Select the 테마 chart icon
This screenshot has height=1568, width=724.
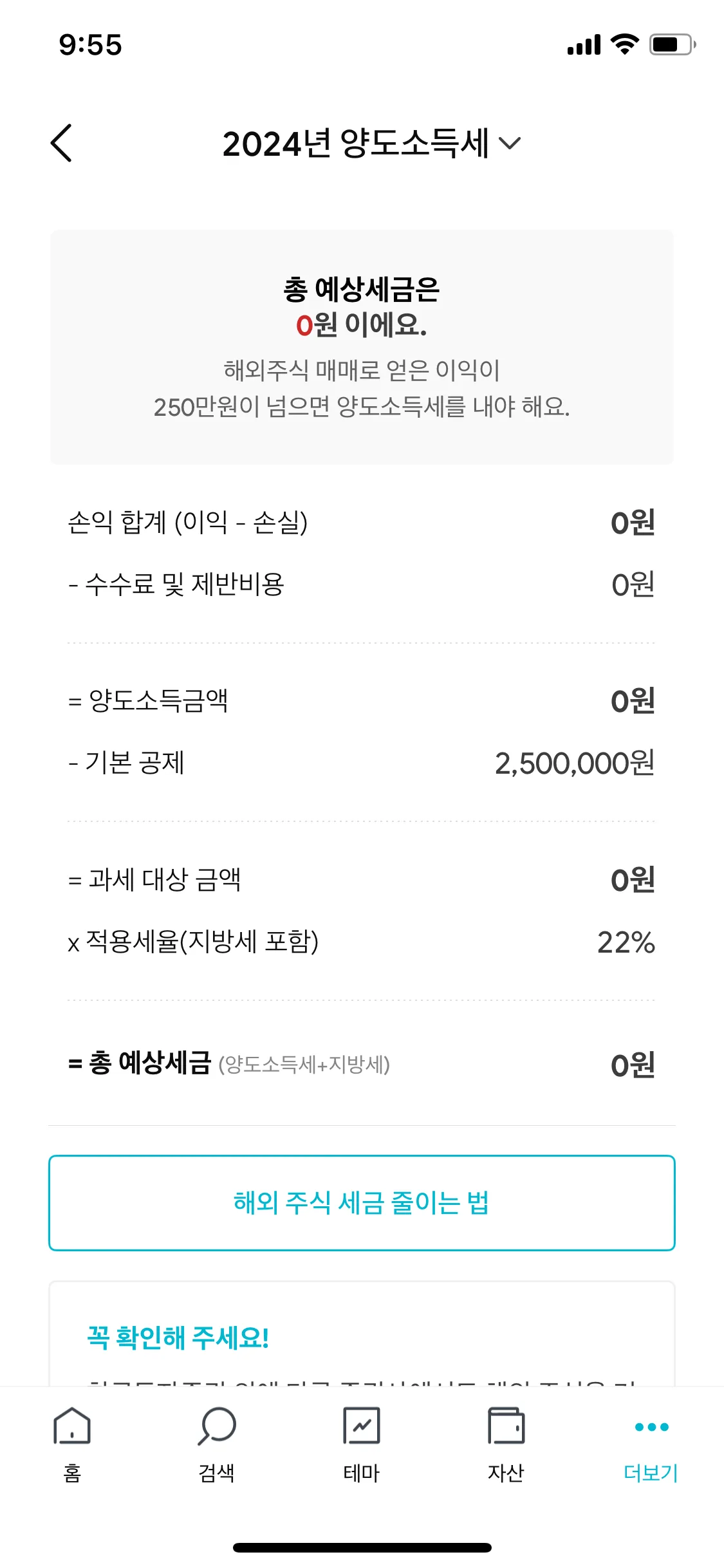click(362, 1426)
